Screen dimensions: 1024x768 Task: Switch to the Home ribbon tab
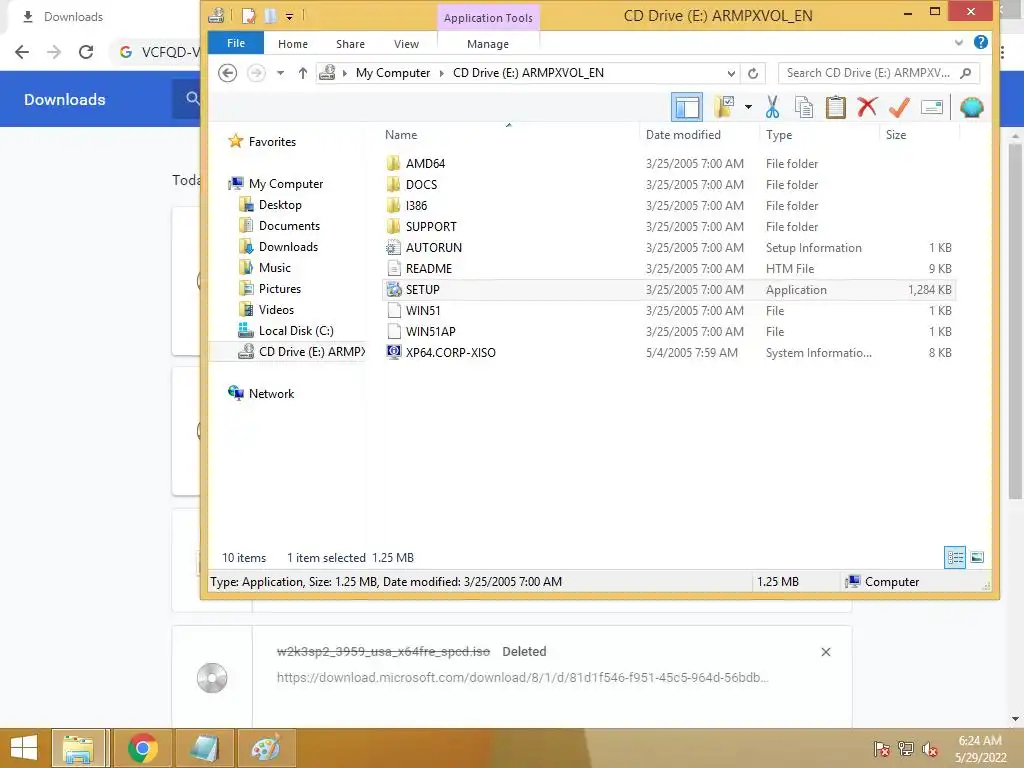[293, 44]
